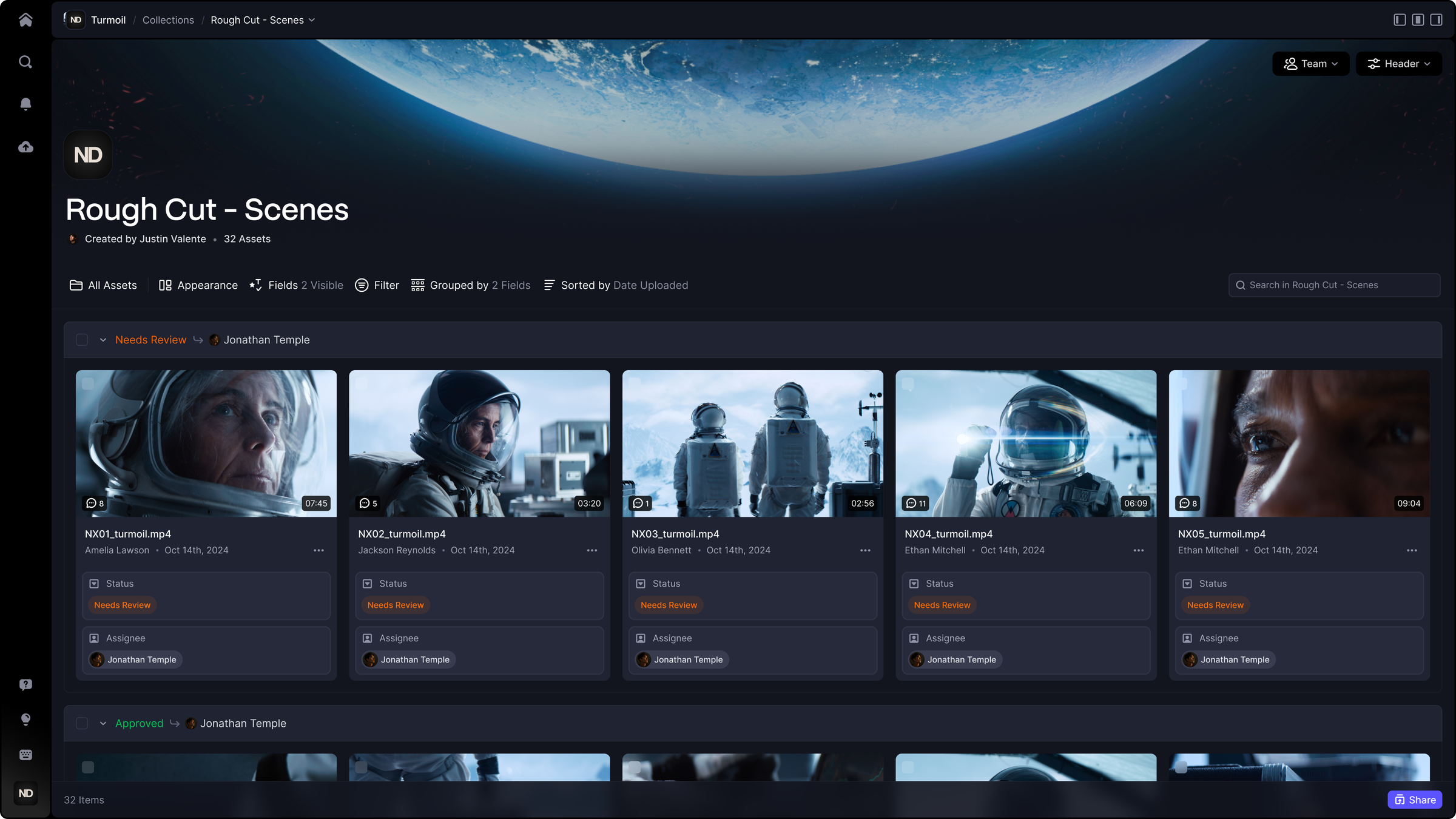This screenshot has width=1456, height=819.
Task: Open comments badge on NX02_turmoil.mp4
Action: pos(368,503)
